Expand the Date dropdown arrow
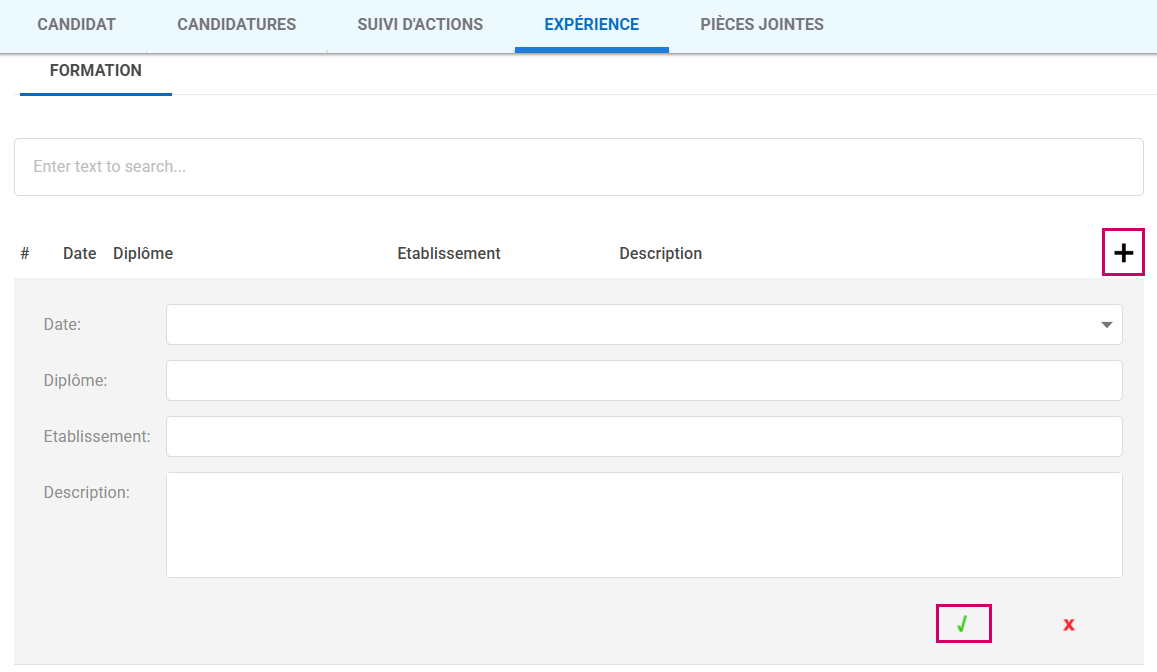The image size is (1157, 672). (x=1106, y=325)
